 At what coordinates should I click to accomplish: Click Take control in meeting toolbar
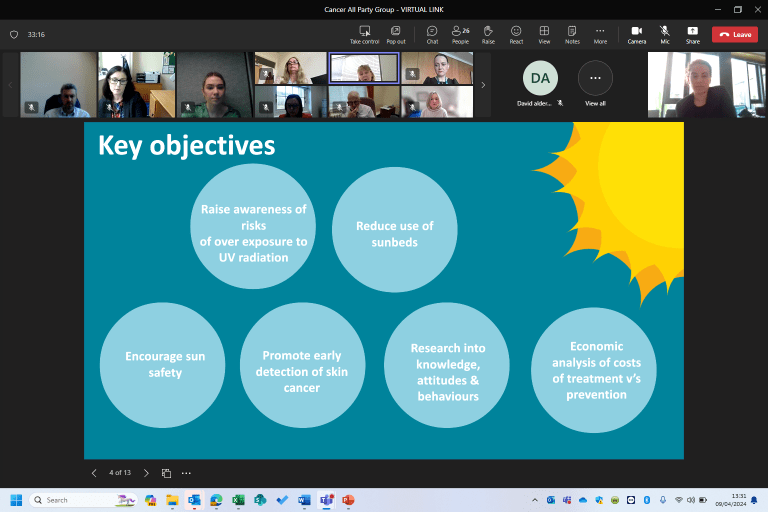coord(364,35)
